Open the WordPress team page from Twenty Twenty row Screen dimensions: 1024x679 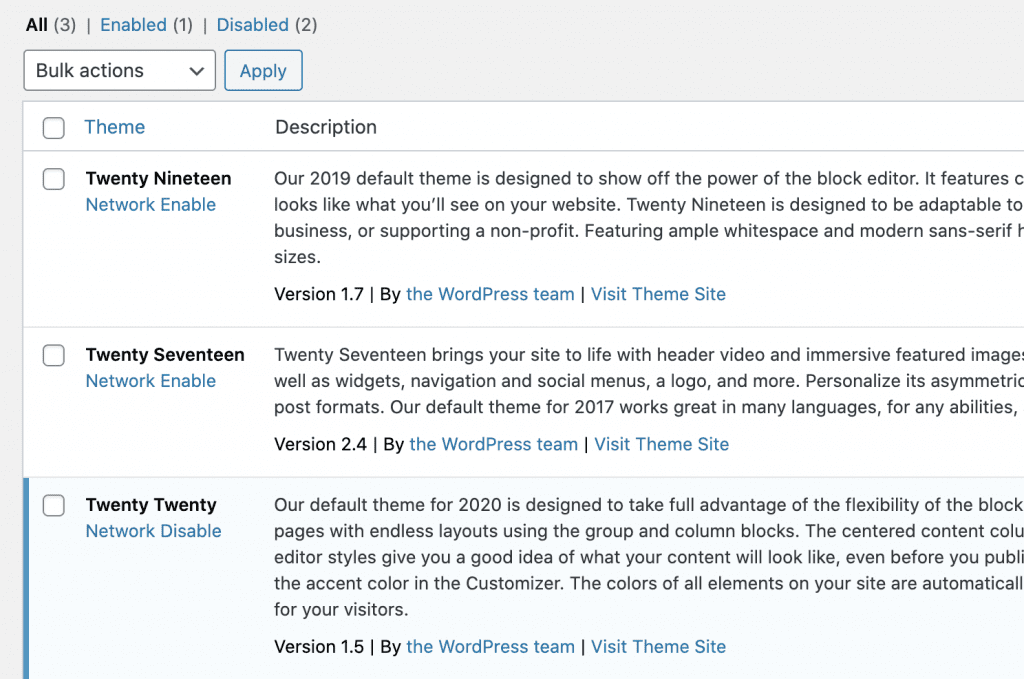pos(490,646)
